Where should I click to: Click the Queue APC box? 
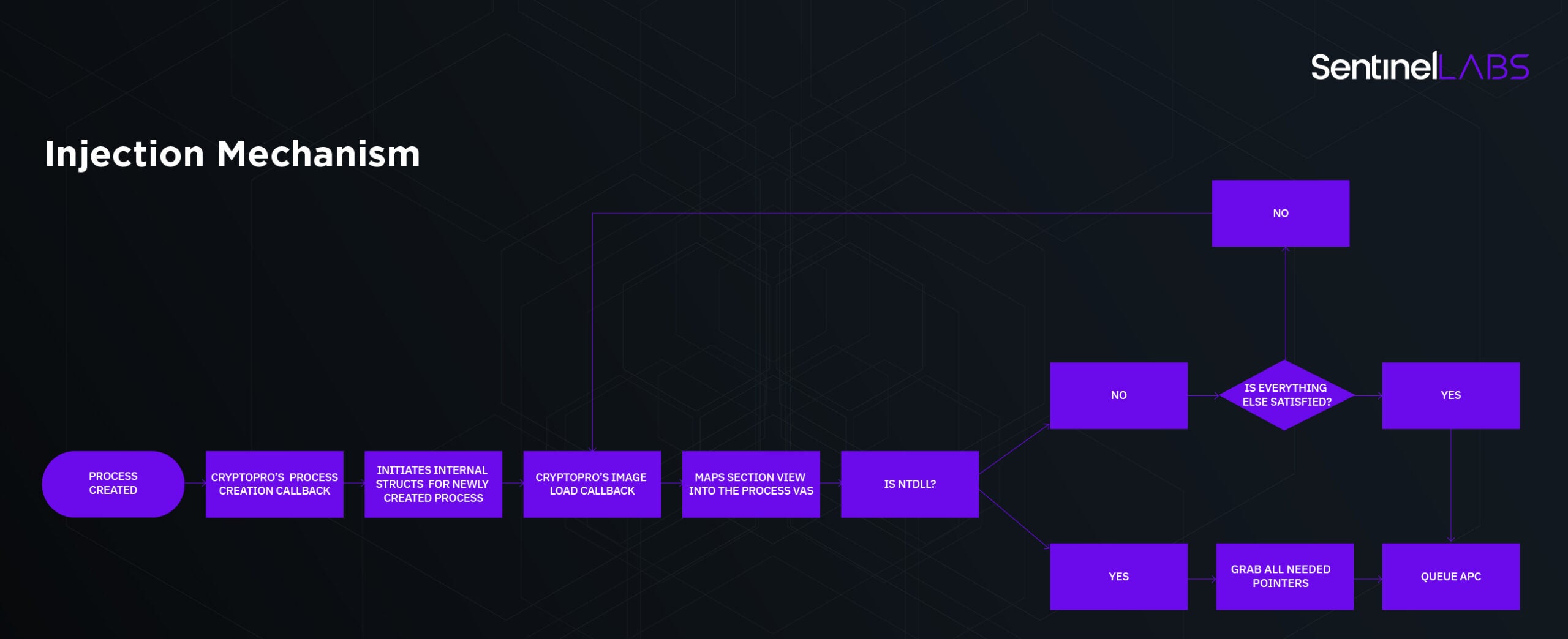coord(1450,577)
